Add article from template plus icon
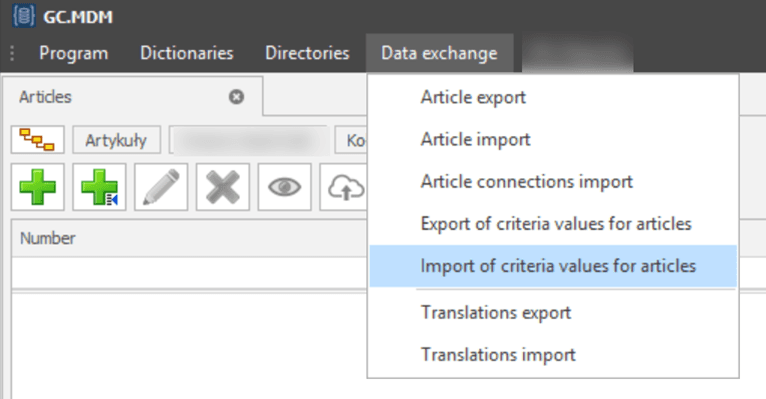This screenshot has height=399, width=766. [x=99, y=187]
